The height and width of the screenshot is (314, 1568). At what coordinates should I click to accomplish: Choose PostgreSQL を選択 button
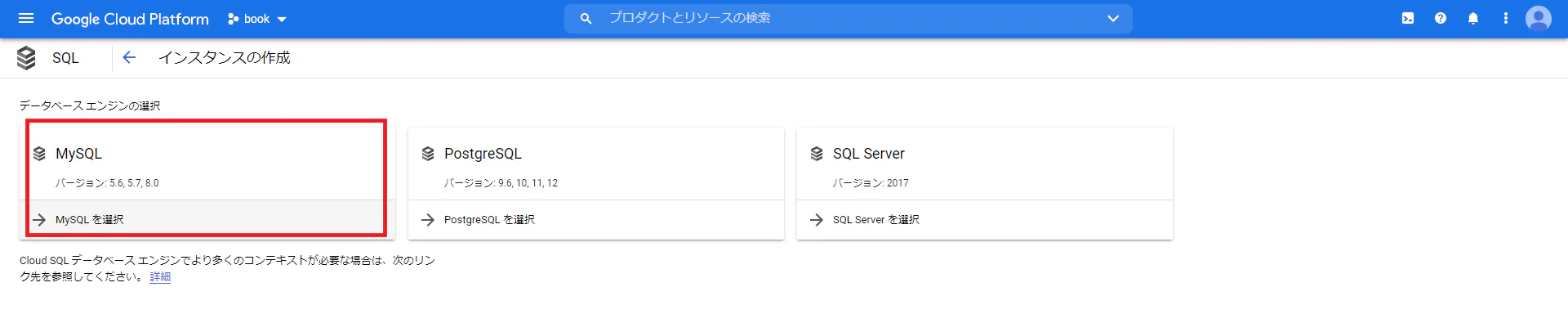pos(596,220)
